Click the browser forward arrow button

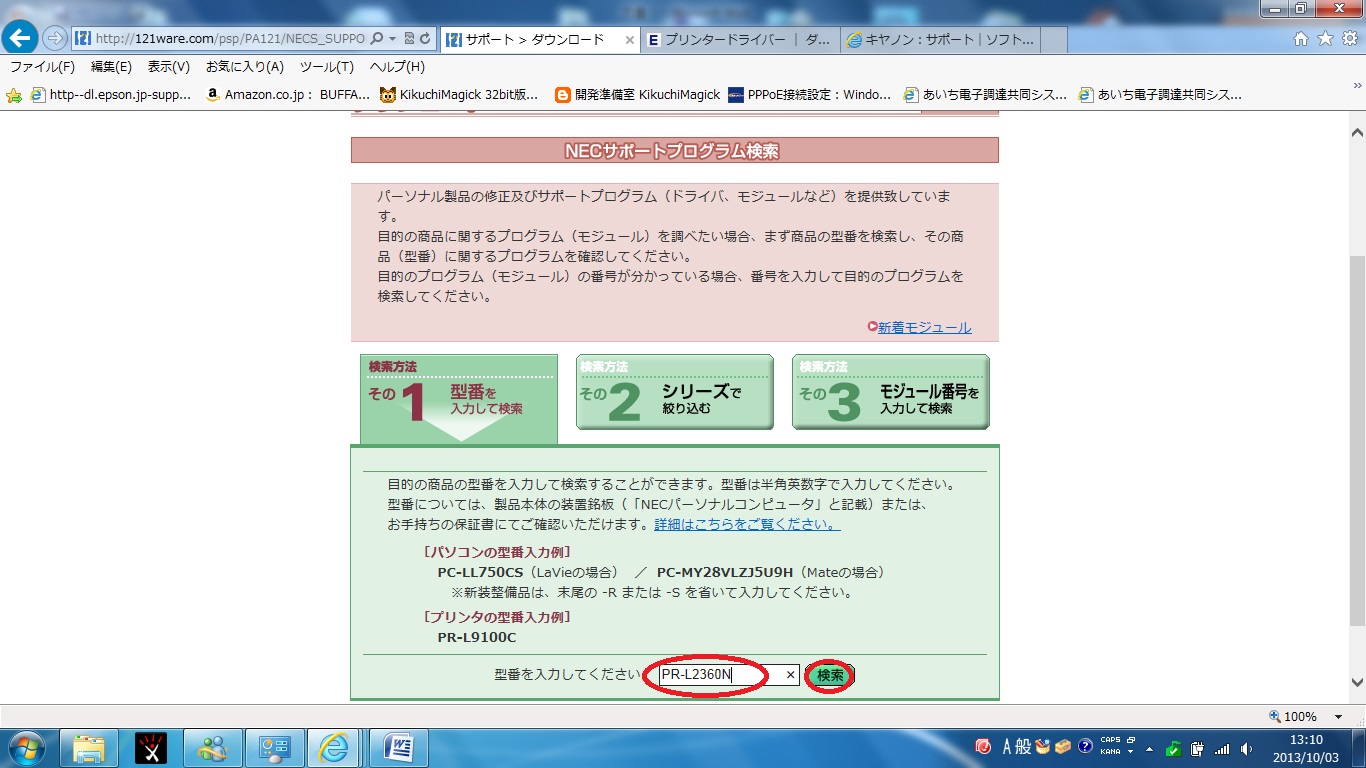[55, 39]
